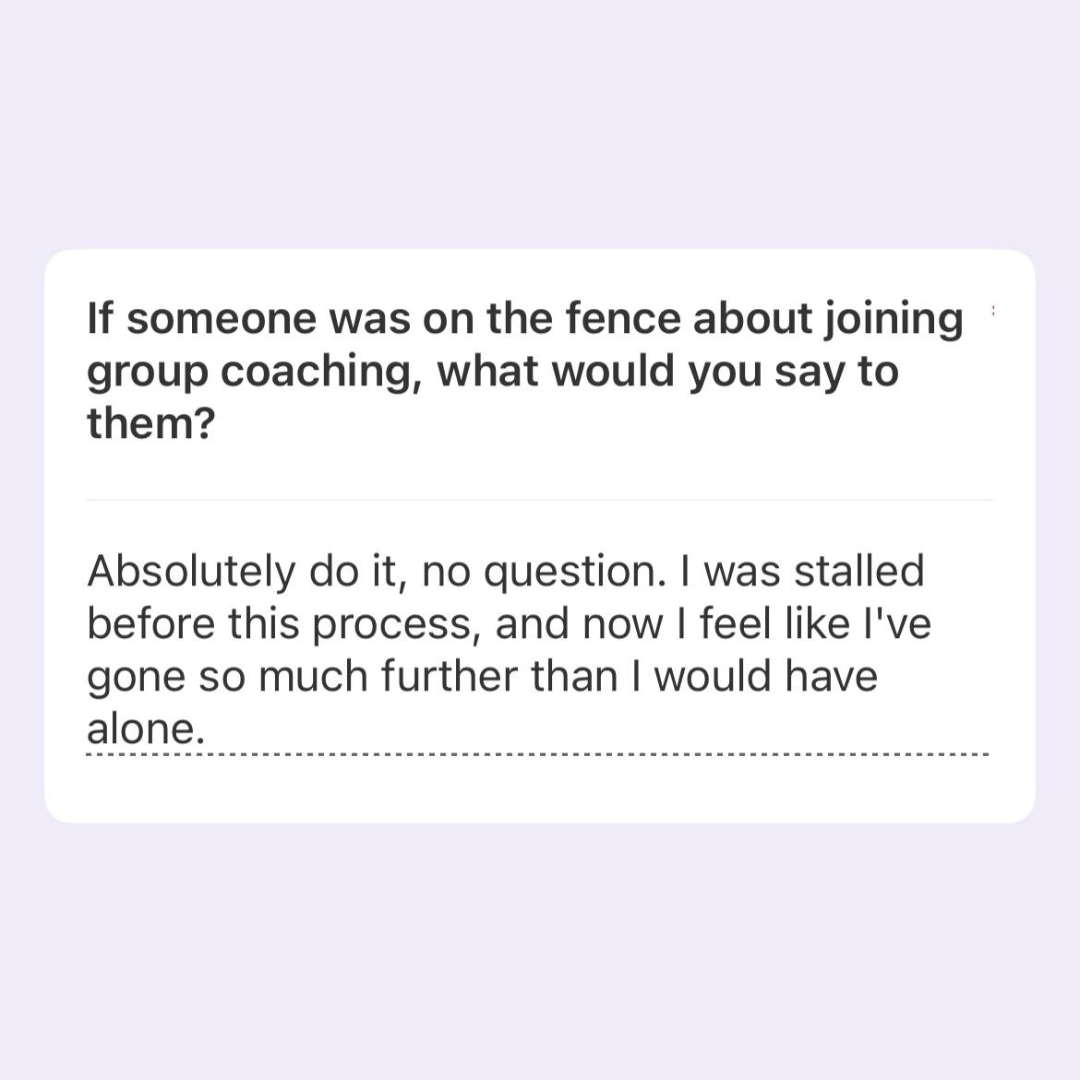Select the answer text field starting "Absolutely do it"
The width and height of the screenshot is (1080, 1080).
point(539,650)
